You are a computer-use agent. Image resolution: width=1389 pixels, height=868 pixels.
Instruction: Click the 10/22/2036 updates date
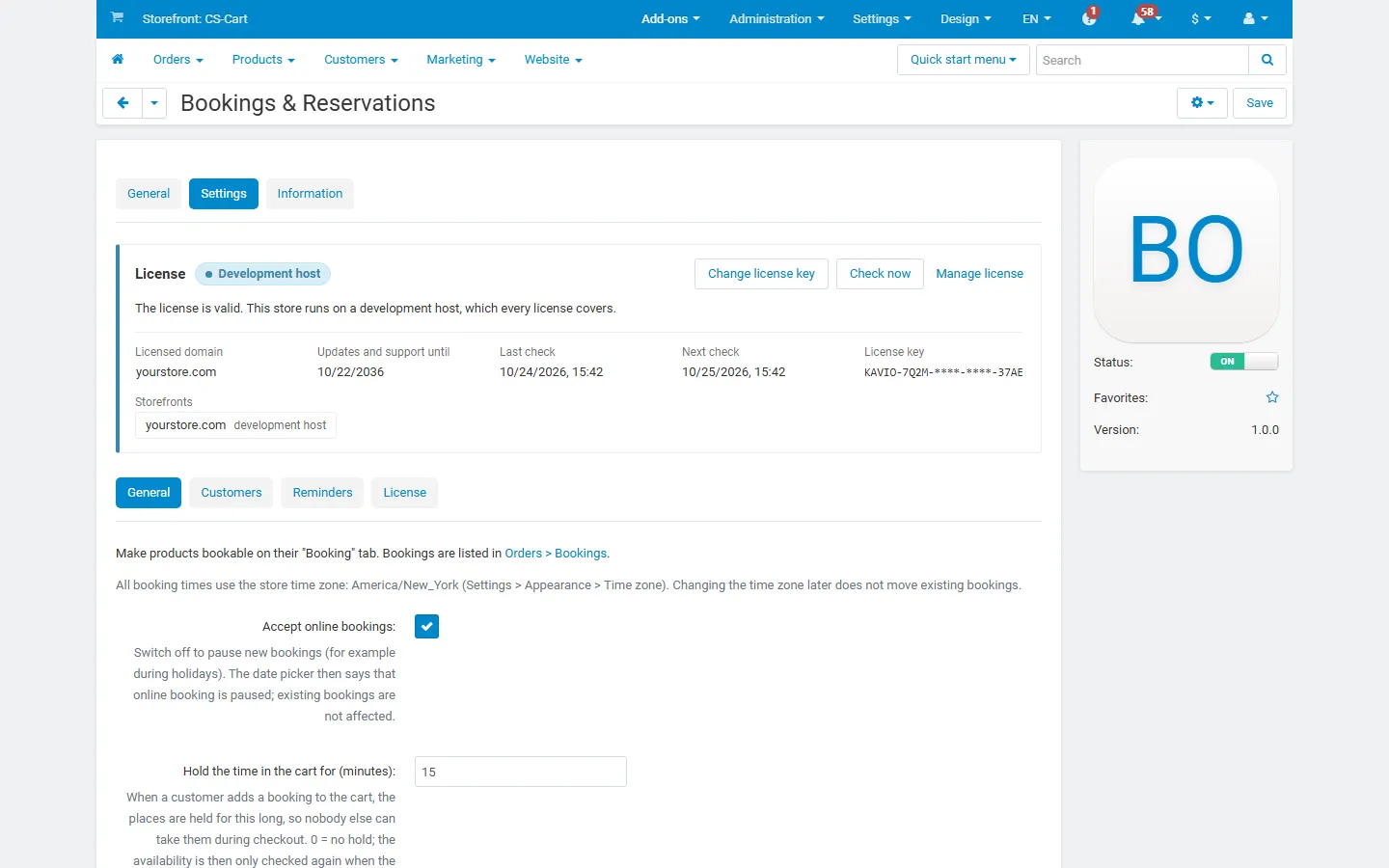click(x=350, y=372)
